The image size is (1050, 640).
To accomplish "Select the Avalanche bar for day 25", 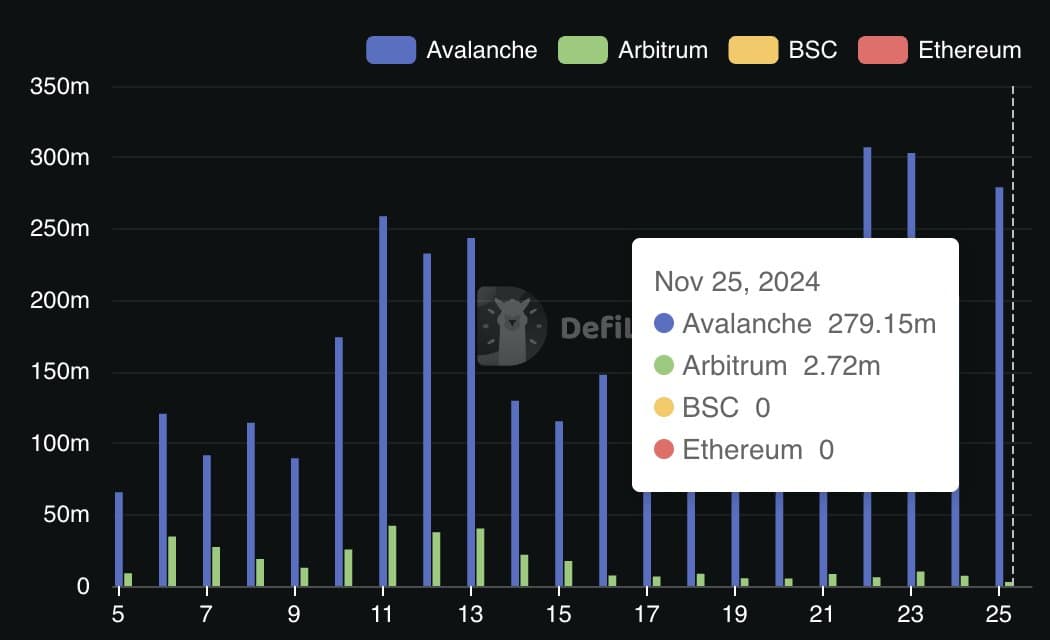I will pos(999,386).
